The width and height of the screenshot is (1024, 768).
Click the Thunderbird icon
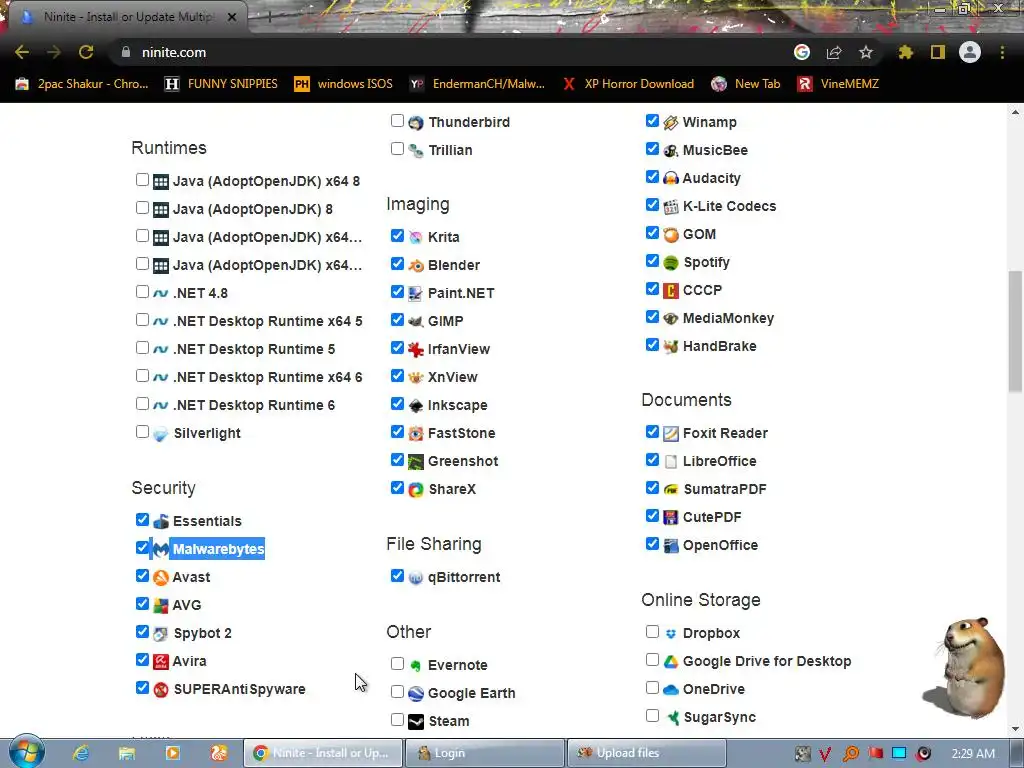416,122
